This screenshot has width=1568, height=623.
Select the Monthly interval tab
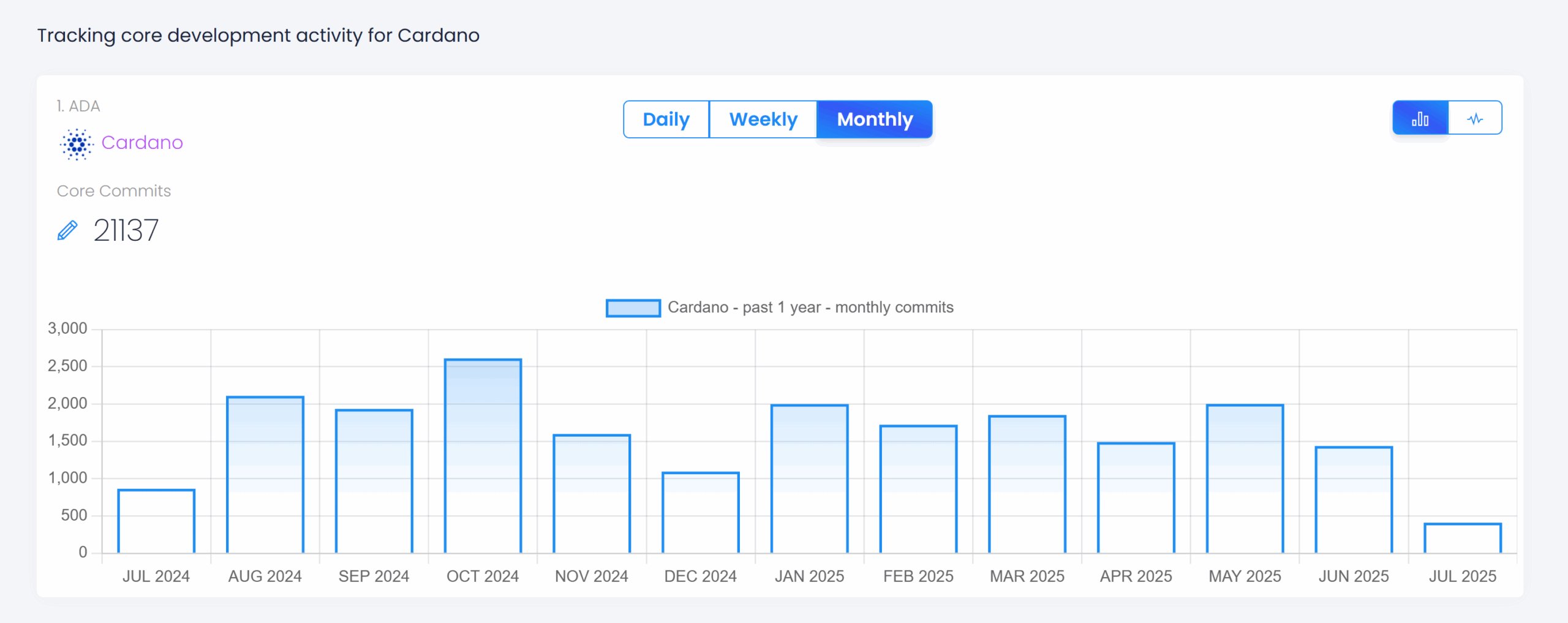coord(875,119)
